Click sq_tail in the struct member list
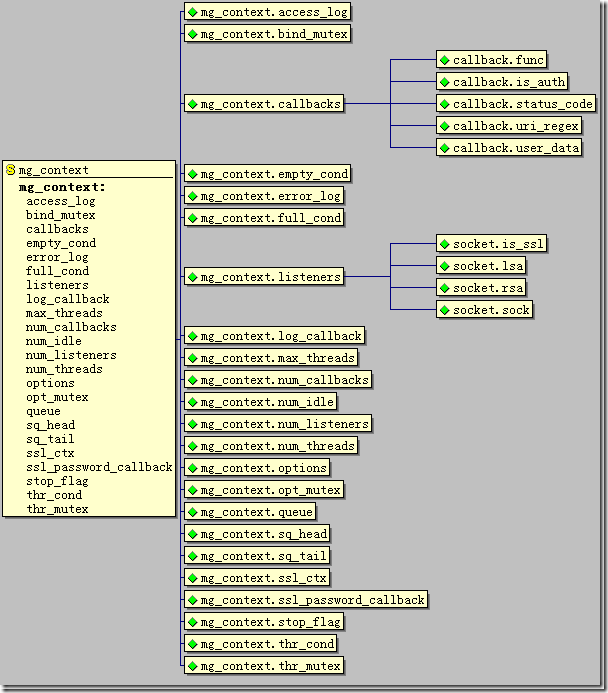Image resolution: width=608 pixels, height=693 pixels. click(50, 439)
